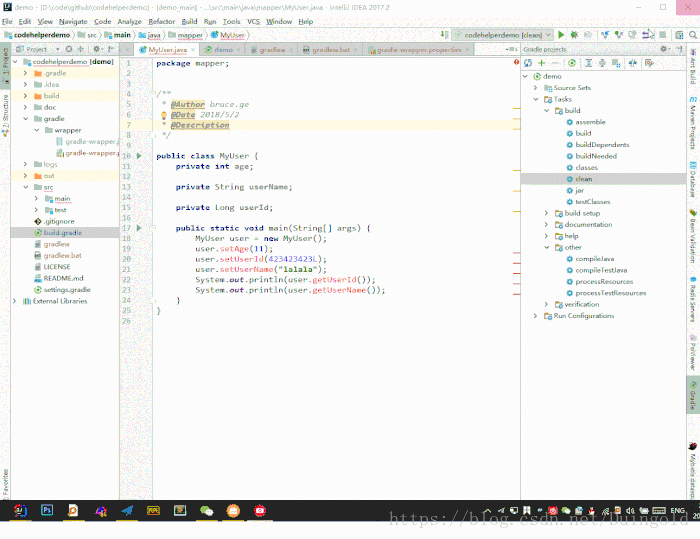Start debugging with the bug icon
700x539 pixels.
click(x=575, y=35)
